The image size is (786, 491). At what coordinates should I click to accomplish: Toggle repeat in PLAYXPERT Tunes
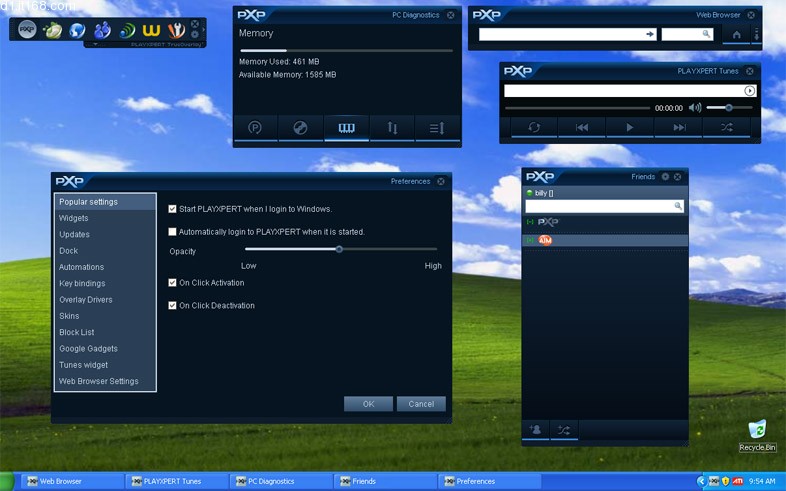pyautogui.click(x=534, y=127)
